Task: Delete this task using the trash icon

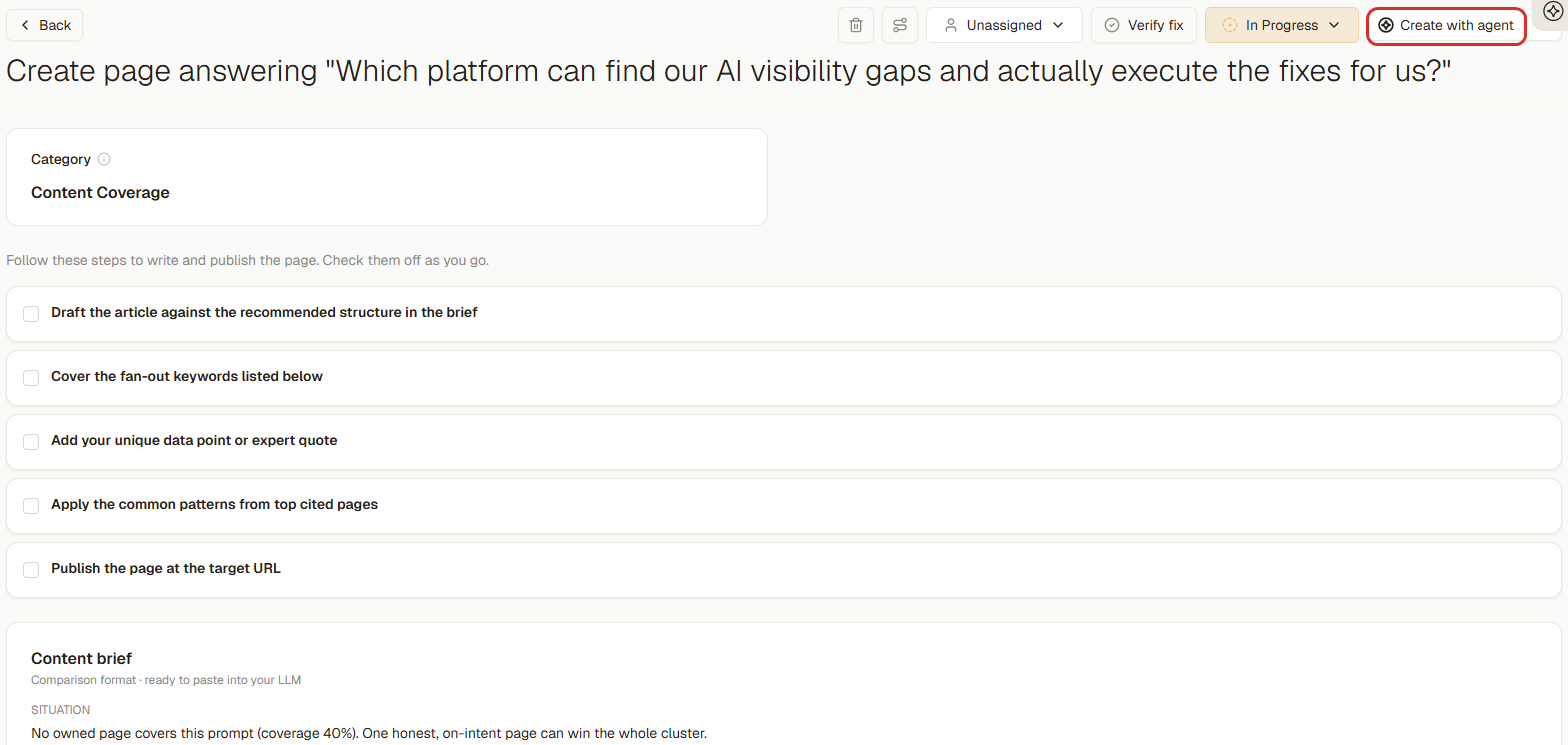Action: 856,25
